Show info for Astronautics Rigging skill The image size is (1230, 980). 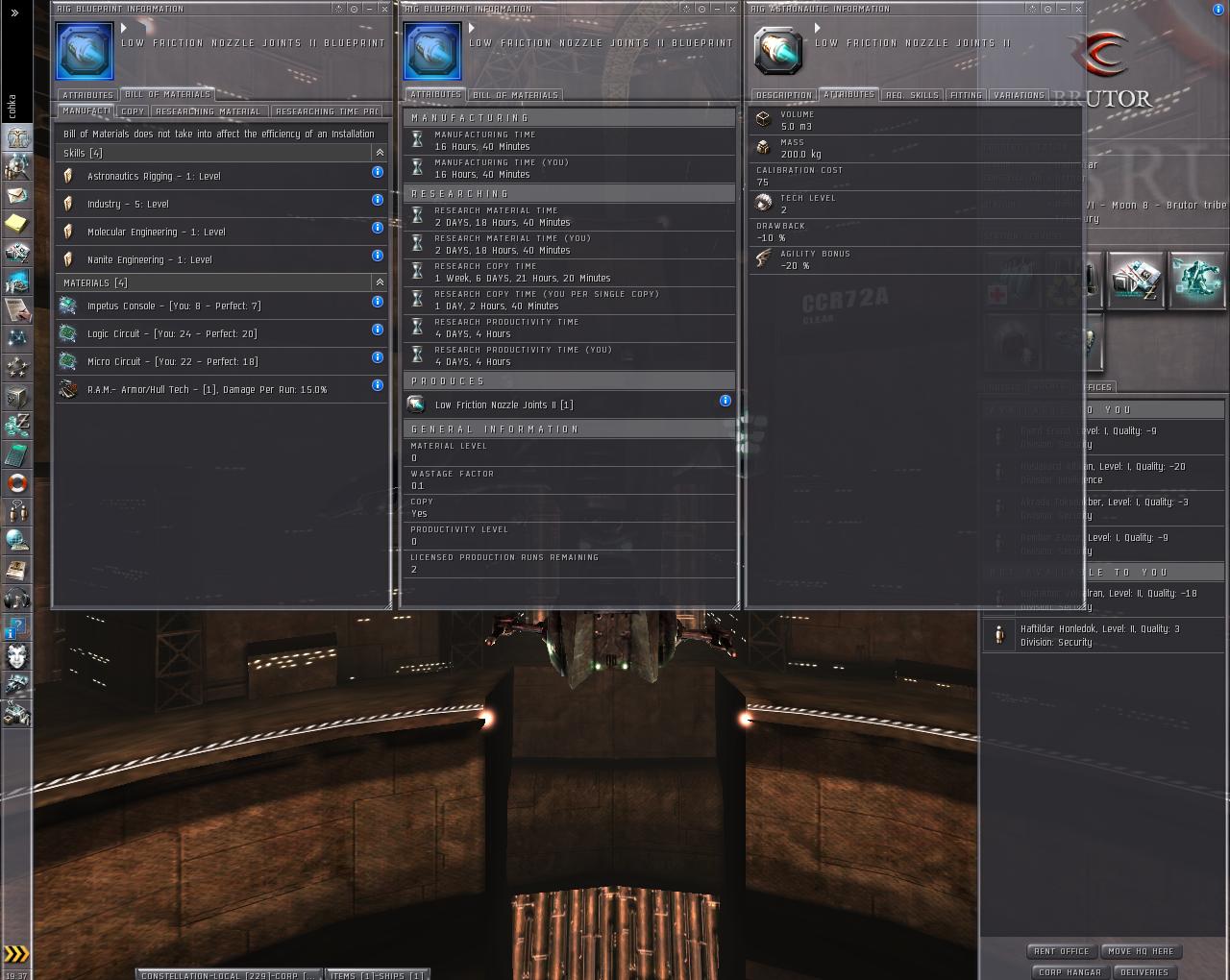(x=378, y=172)
